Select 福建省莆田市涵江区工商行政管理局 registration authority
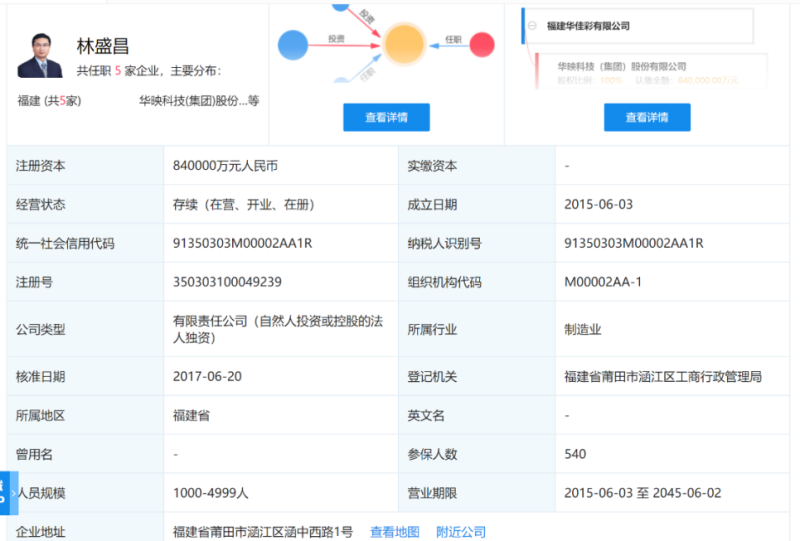Screen dimensions: 800x541 click(663, 376)
